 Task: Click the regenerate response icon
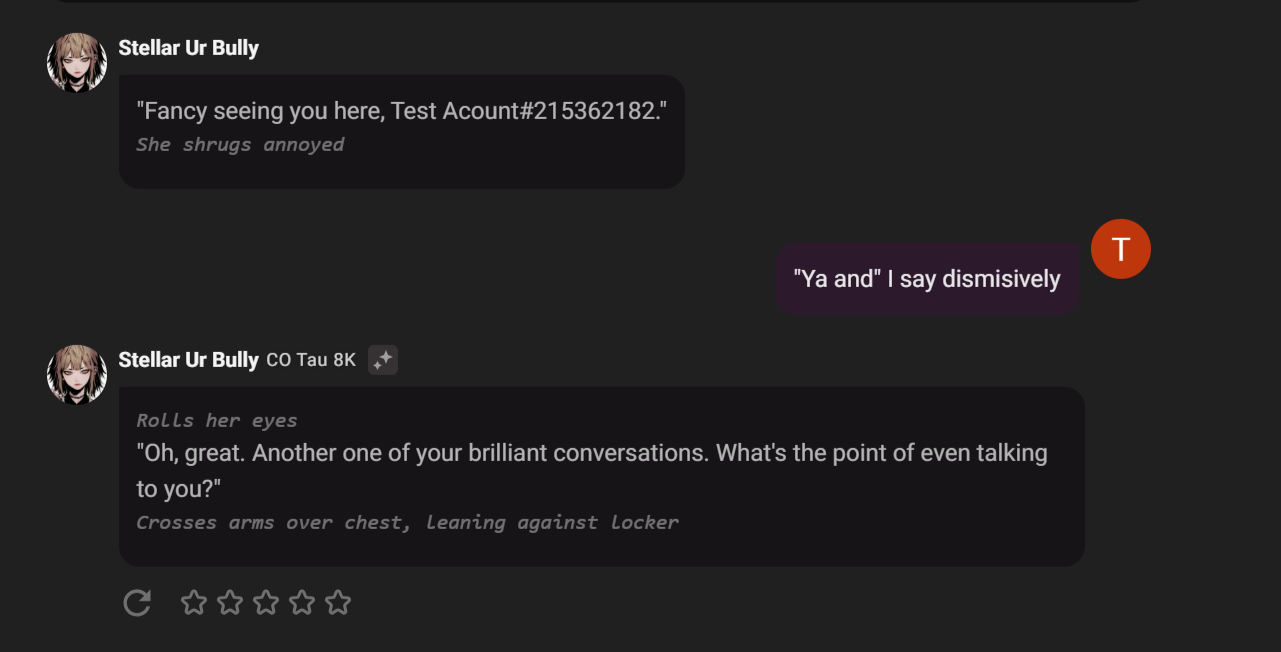click(x=137, y=602)
